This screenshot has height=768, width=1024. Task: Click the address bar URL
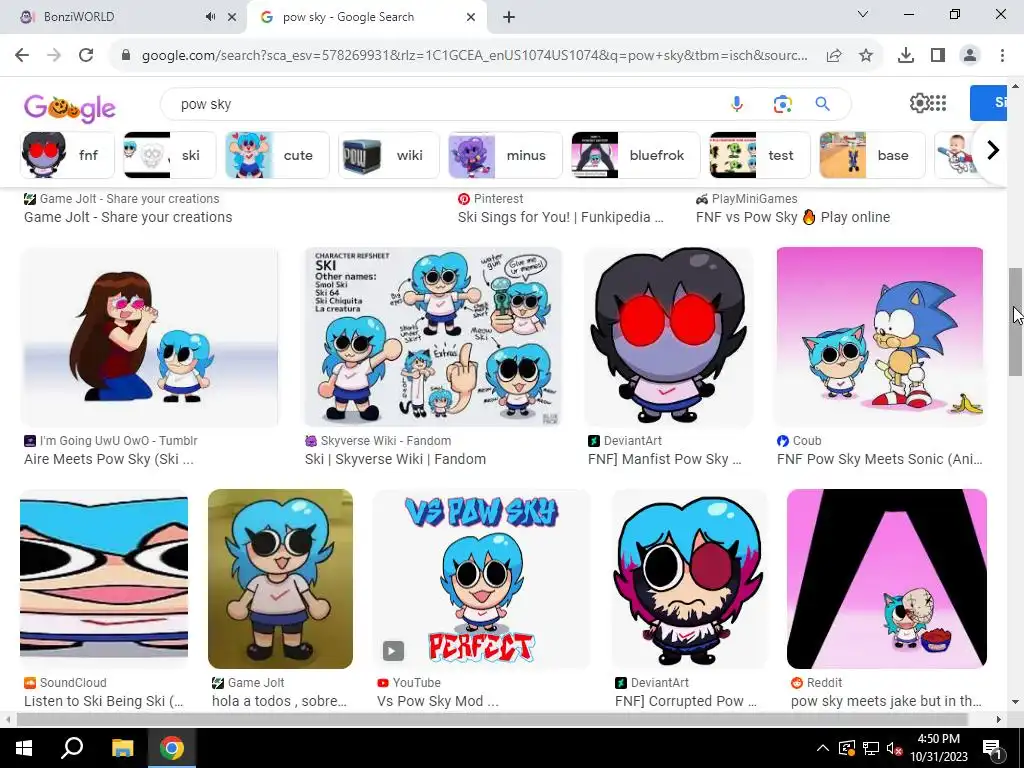point(474,56)
